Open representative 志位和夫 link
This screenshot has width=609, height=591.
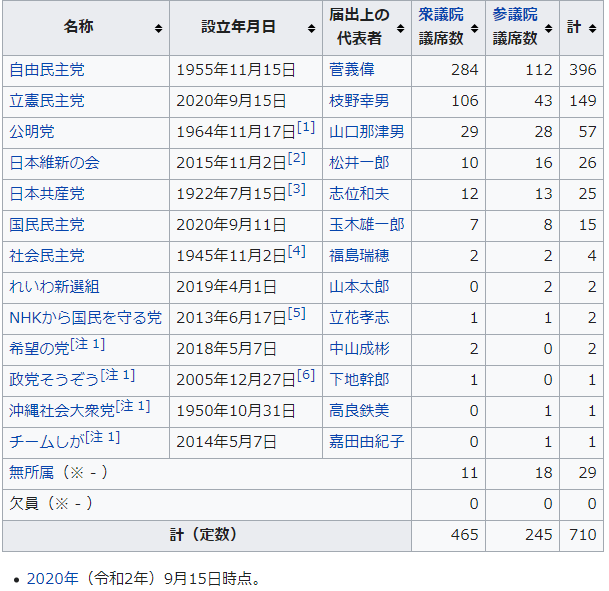pos(359,194)
